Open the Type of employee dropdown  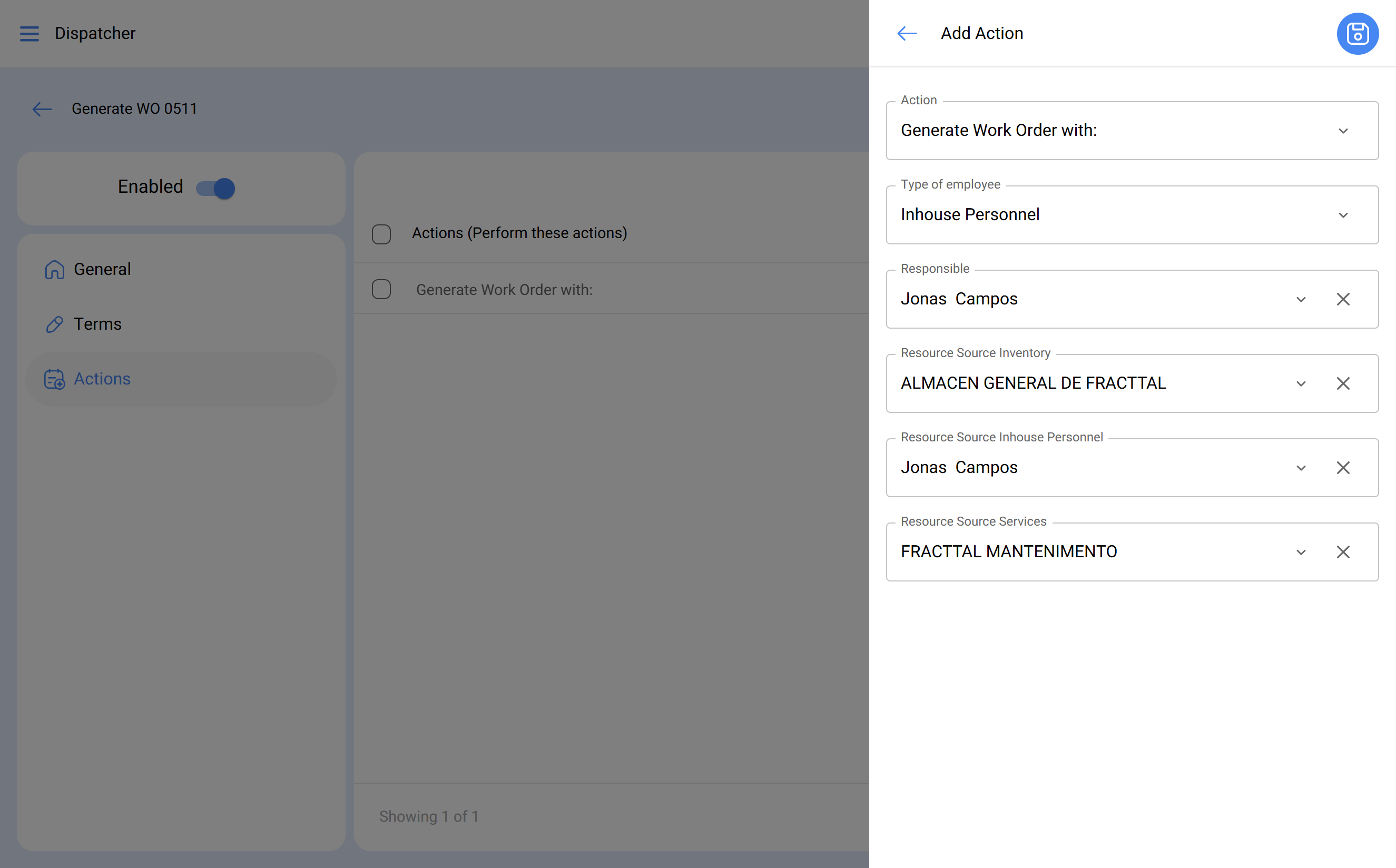tap(1343, 215)
